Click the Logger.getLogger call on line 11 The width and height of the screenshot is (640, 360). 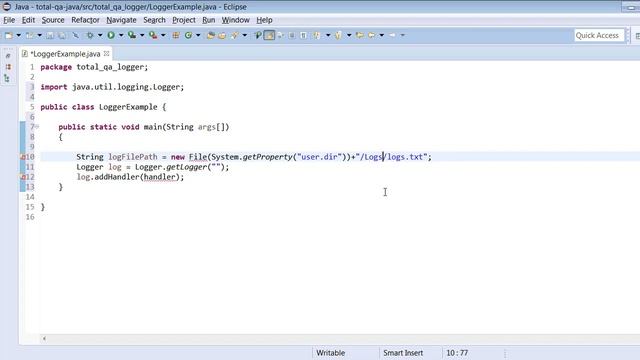pyautogui.click(x=182, y=167)
